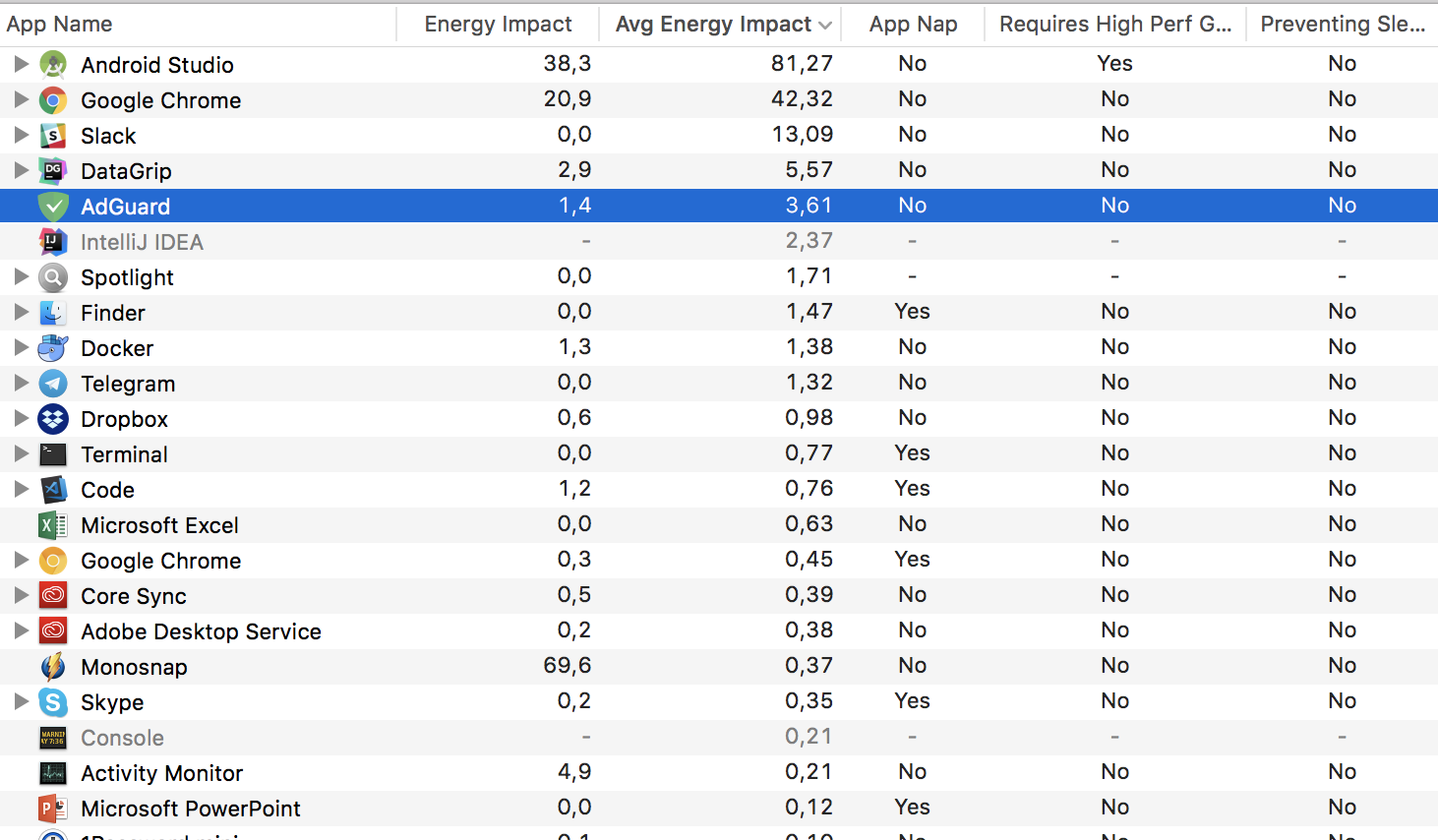
Task: Sort by Requires High Perf GPU column
Action: (1114, 25)
